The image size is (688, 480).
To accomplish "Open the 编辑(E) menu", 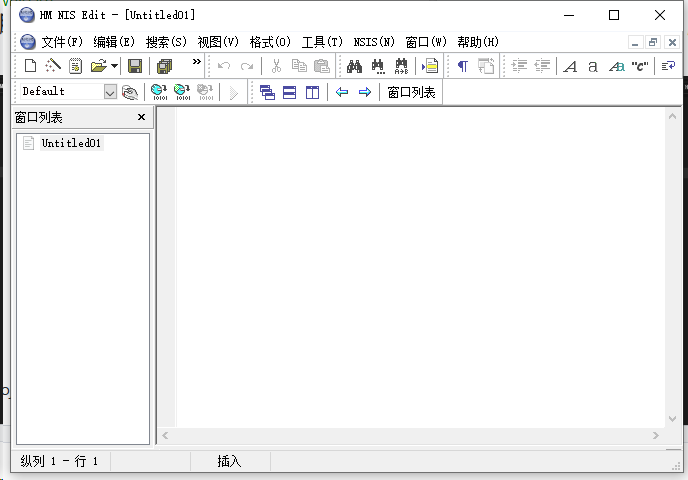I will point(114,42).
